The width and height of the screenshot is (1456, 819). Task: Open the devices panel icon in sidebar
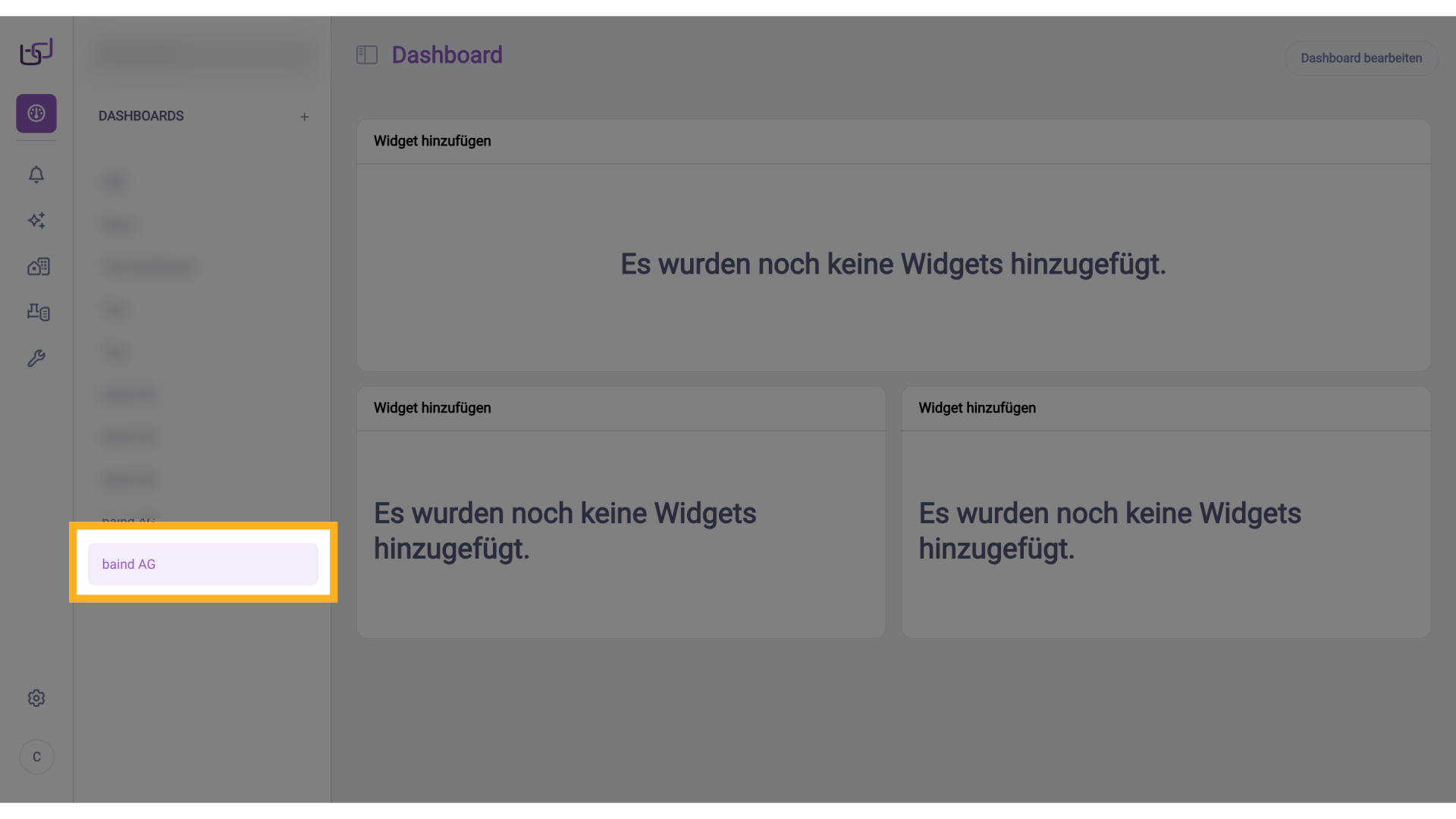pos(38,312)
